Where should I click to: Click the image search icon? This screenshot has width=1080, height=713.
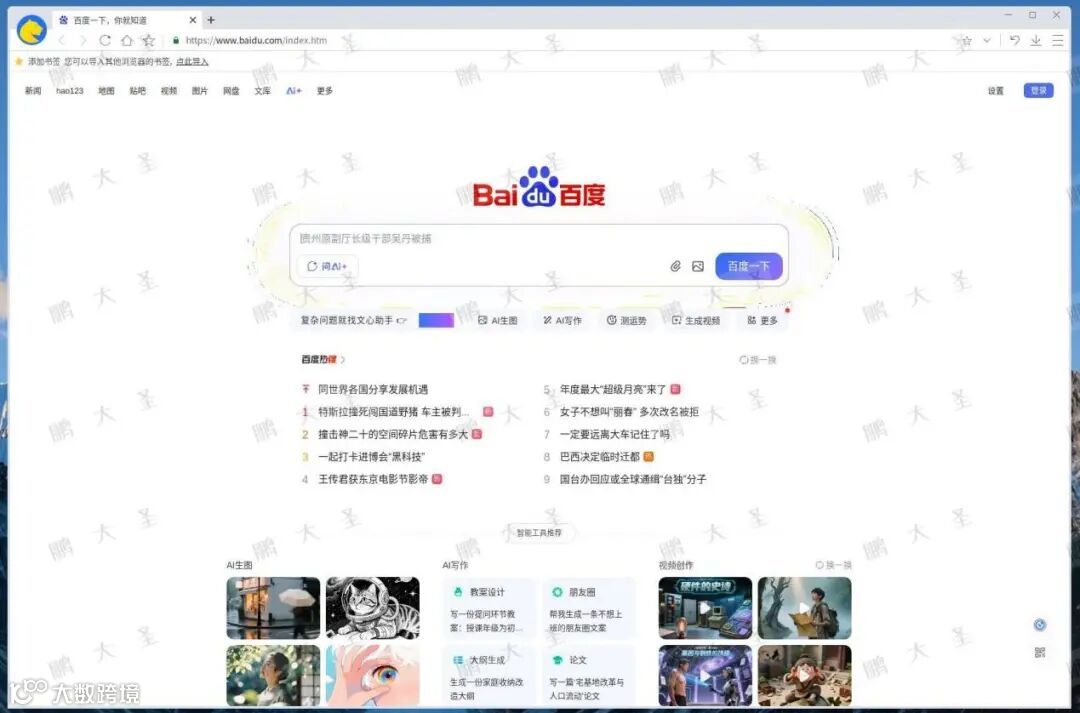coord(698,267)
